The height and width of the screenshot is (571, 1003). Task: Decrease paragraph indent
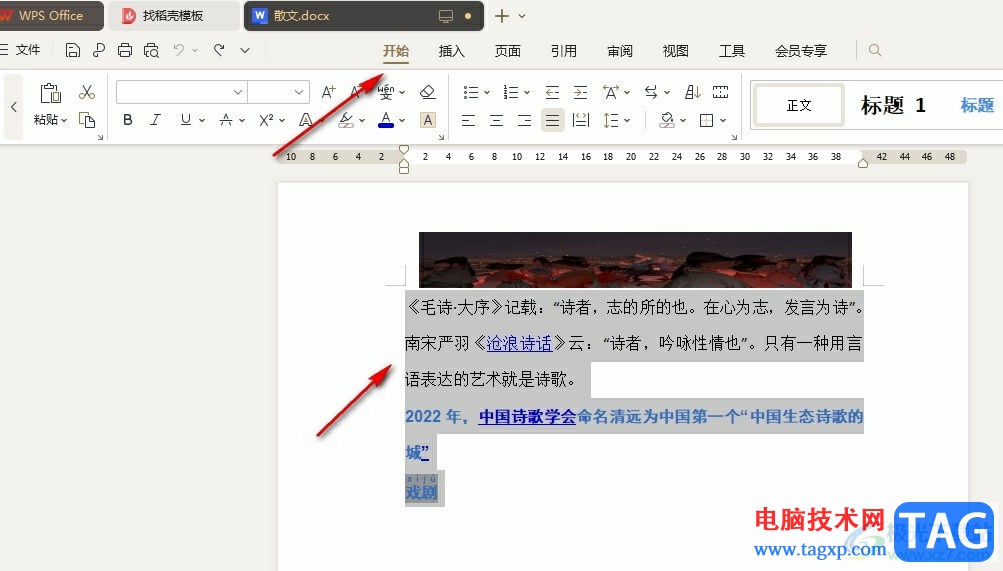[552, 92]
